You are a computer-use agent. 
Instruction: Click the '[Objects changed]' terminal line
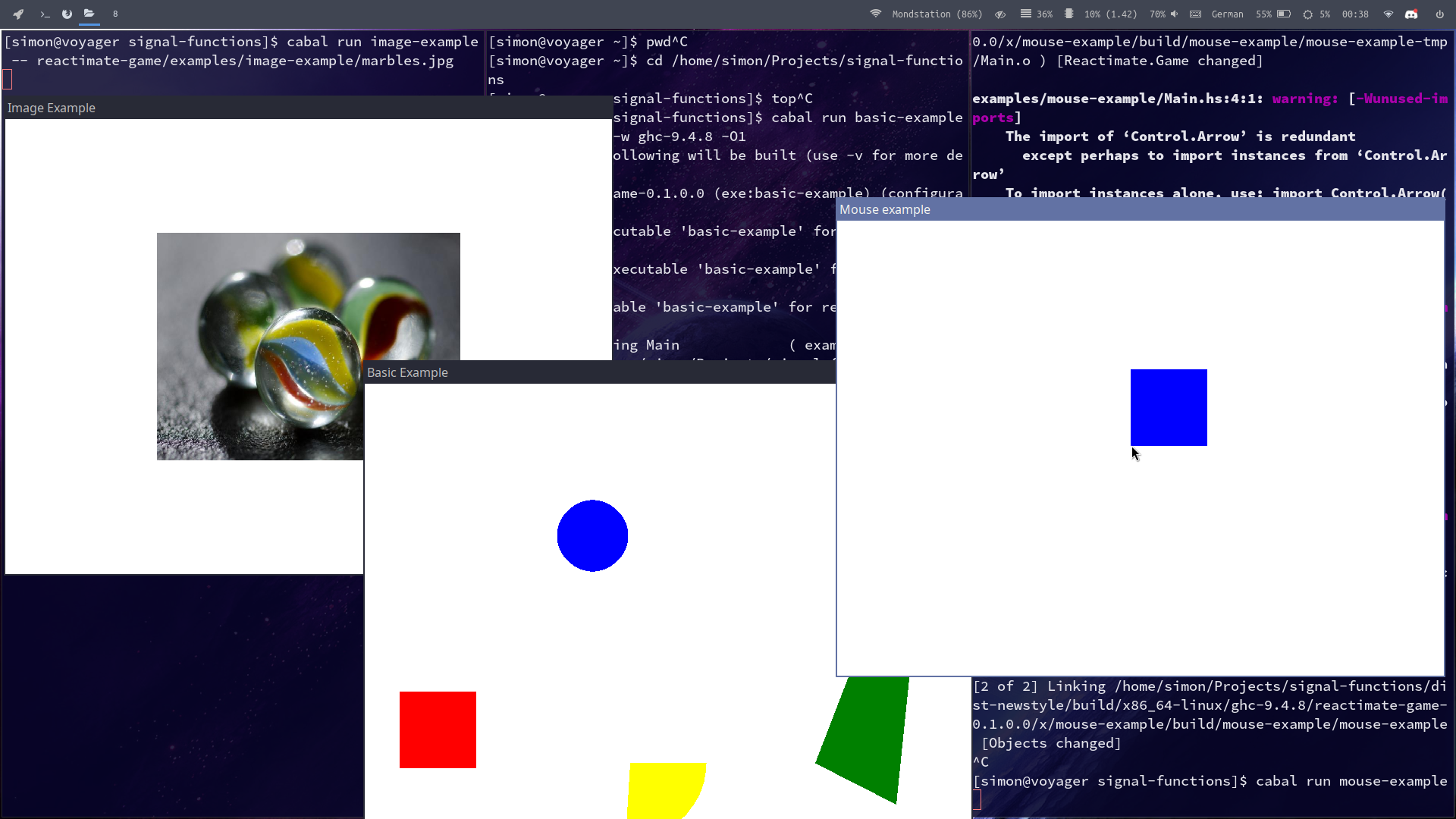point(1051,743)
